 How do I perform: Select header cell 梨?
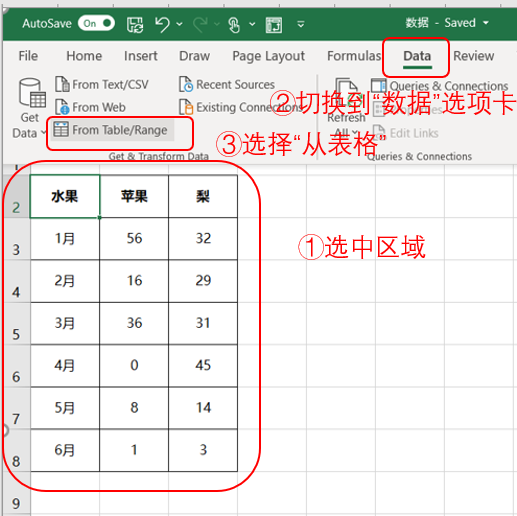click(x=203, y=196)
